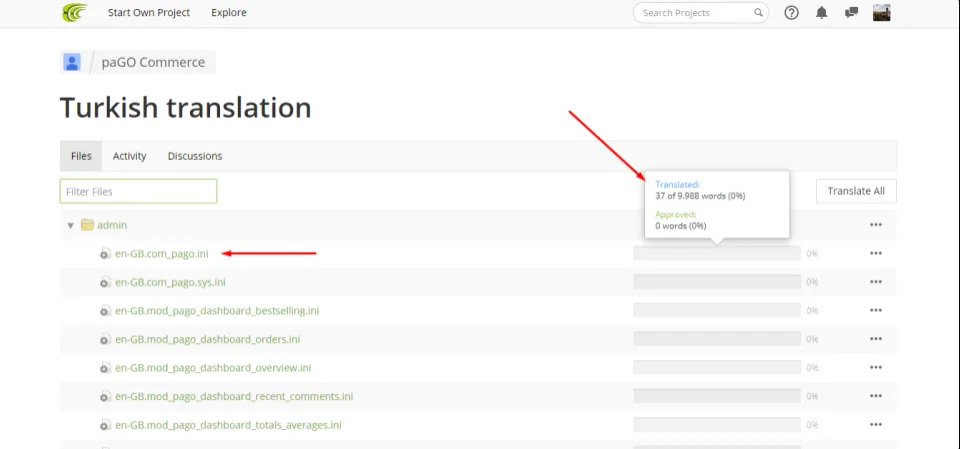Screen dimensions: 960x449
Task: Click the Translate All button
Action: click(x=856, y=191)
